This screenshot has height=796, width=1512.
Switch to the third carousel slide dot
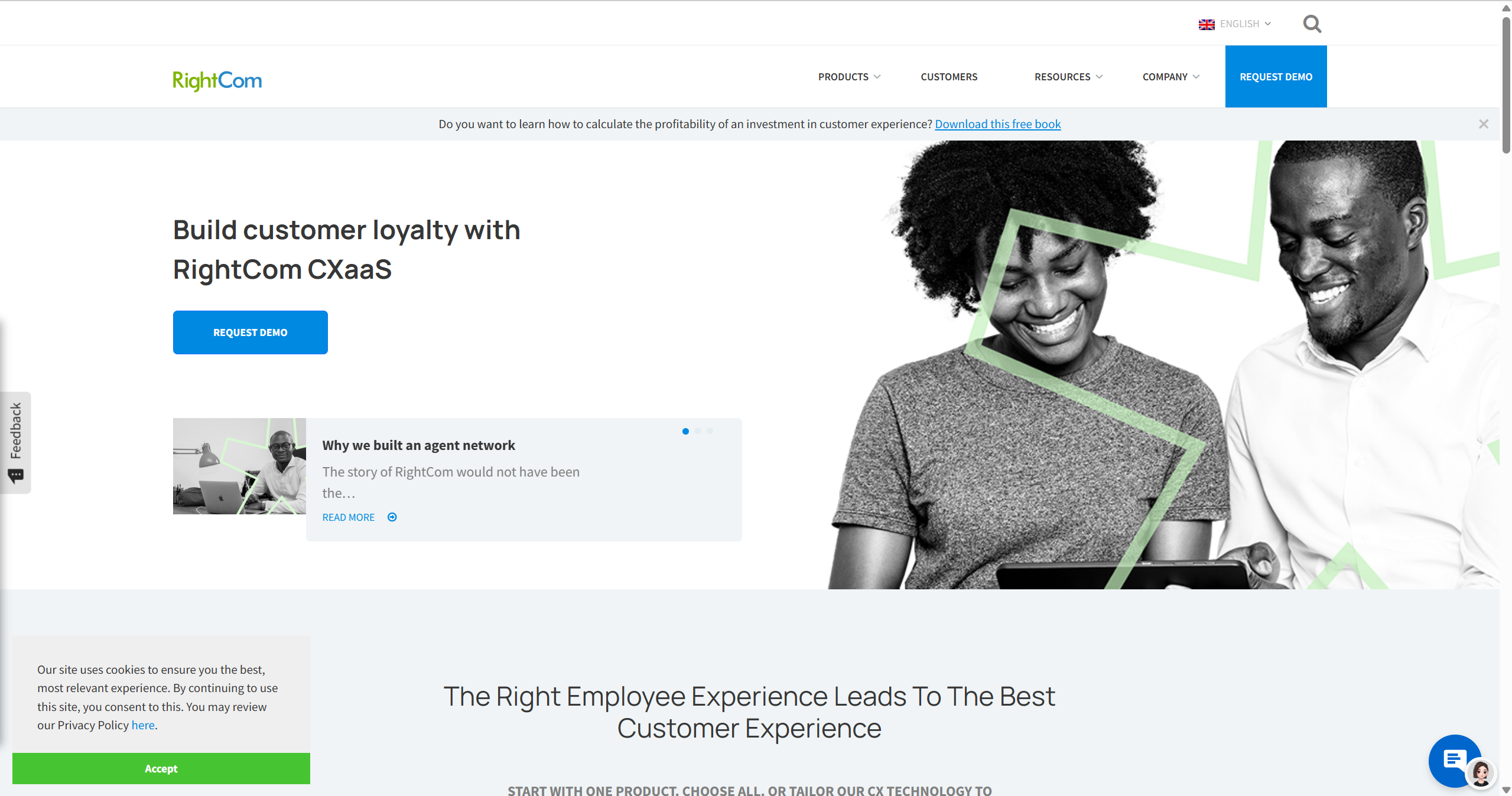(710, 431)
